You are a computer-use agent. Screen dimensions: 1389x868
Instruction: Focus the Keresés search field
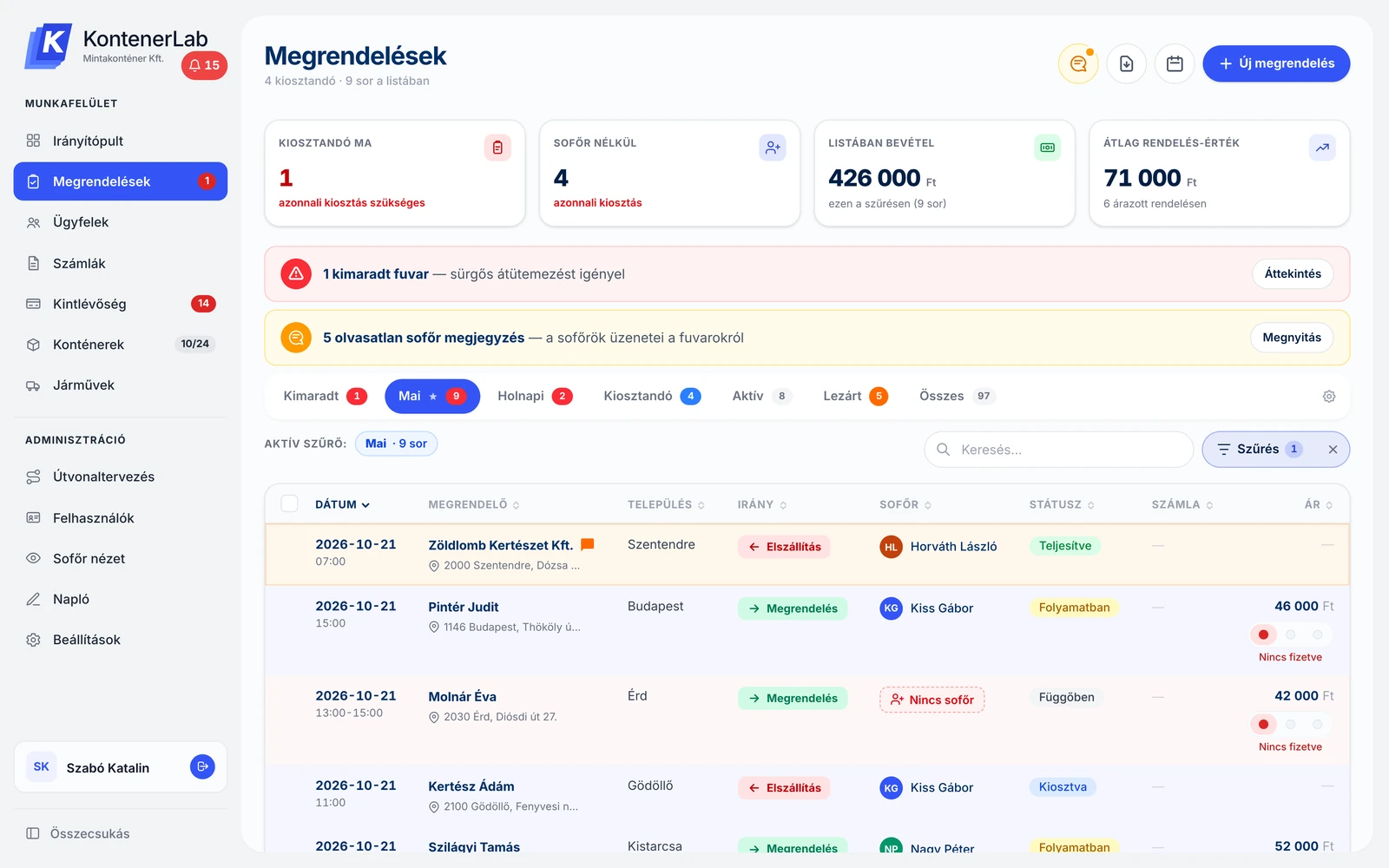1059,450
